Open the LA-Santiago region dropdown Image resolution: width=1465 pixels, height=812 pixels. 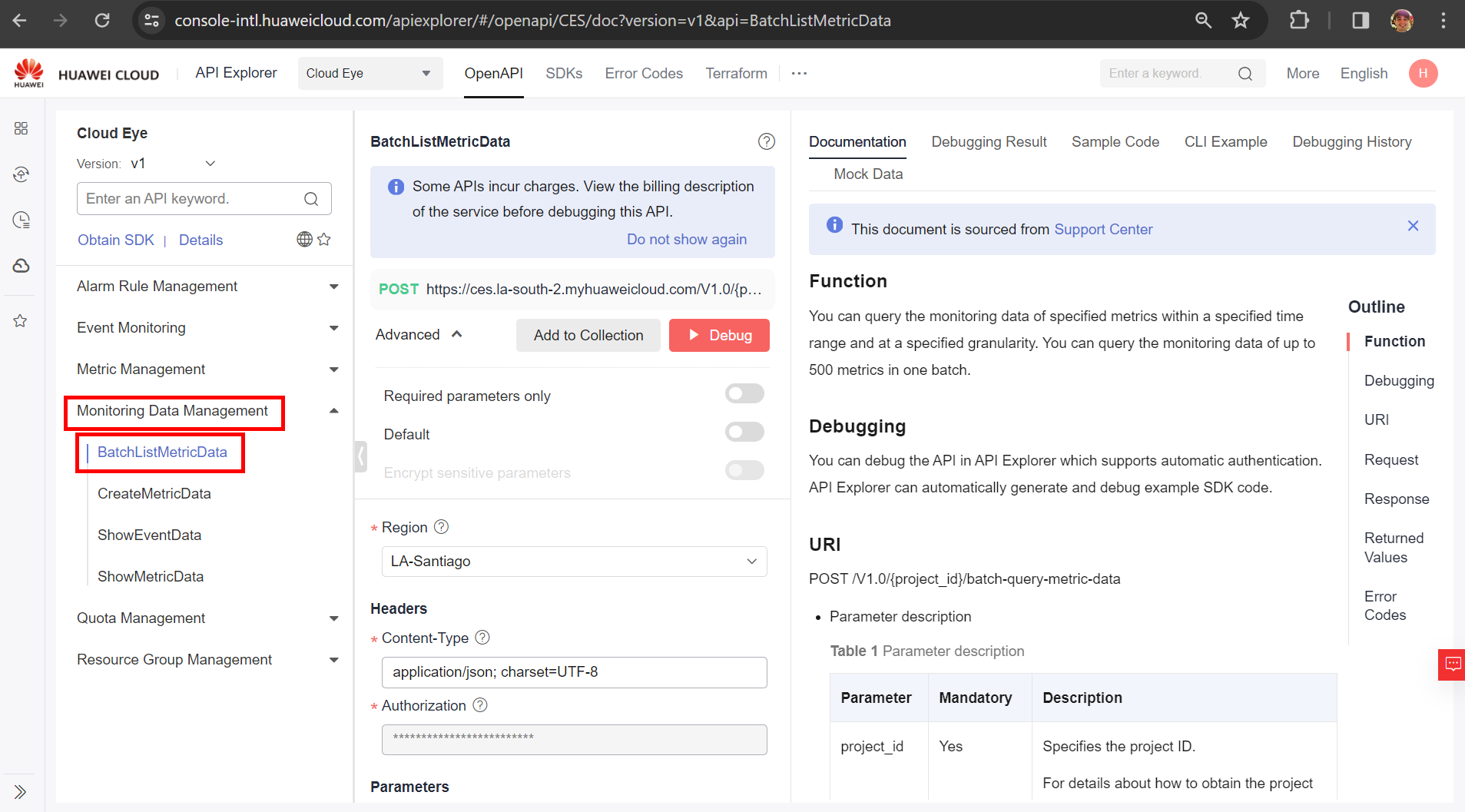tap(574, 562)
